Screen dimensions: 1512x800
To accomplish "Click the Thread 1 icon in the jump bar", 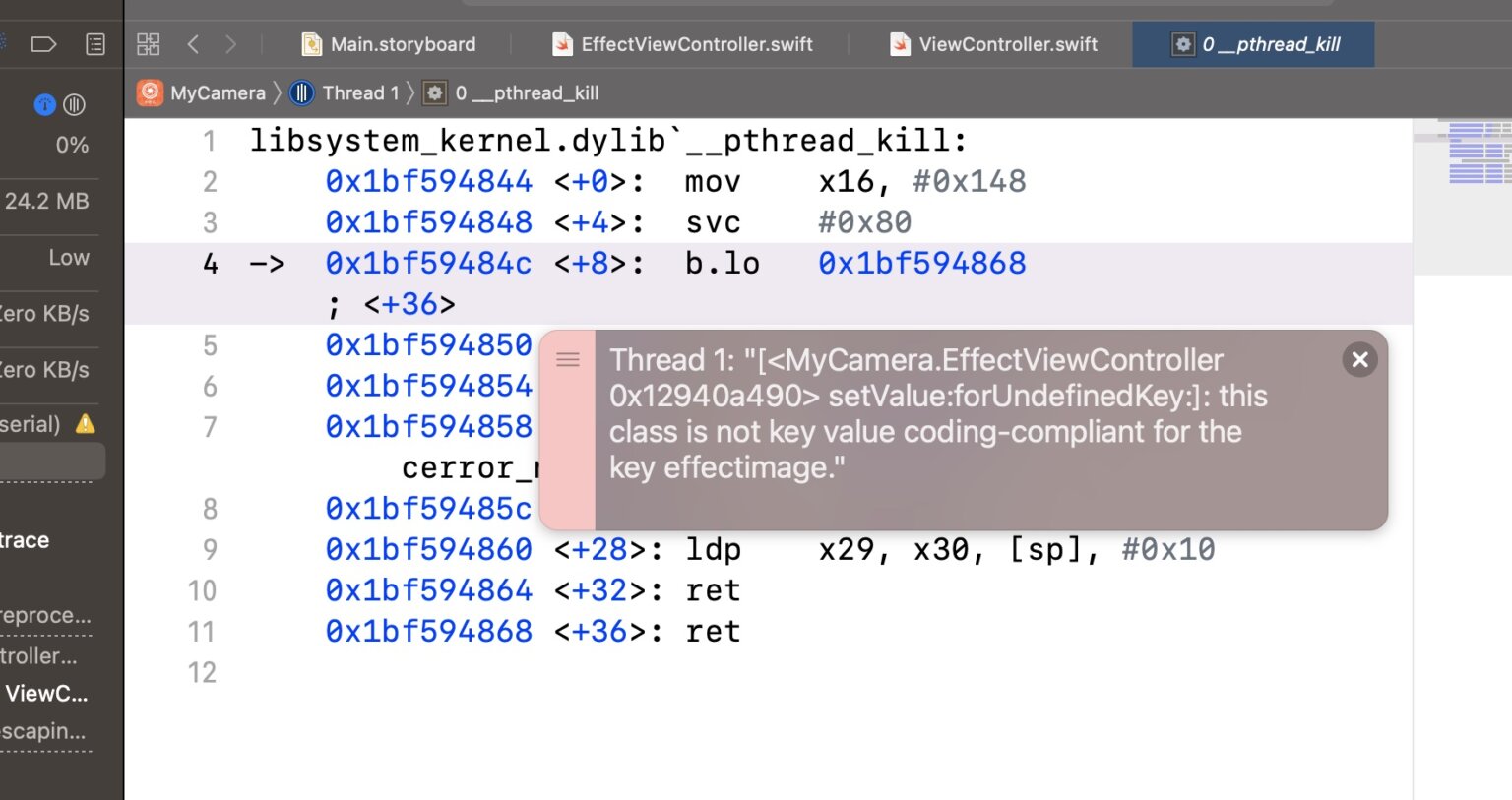I will click(300, 92).
